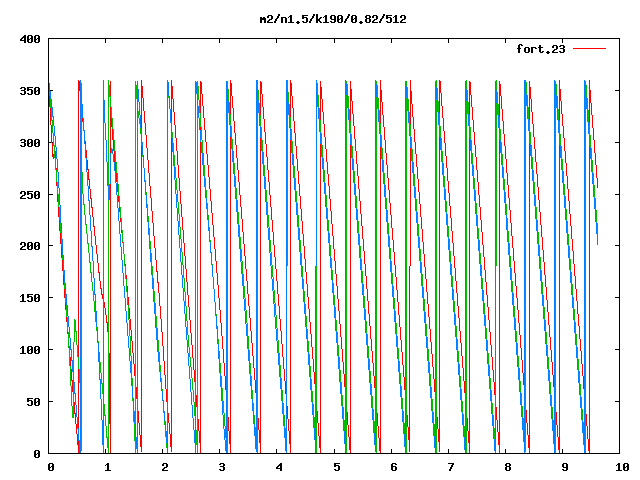The height and width of the screenshot is (480, 640).
Task: Click x-axis label 8
Action: (508, 467)
